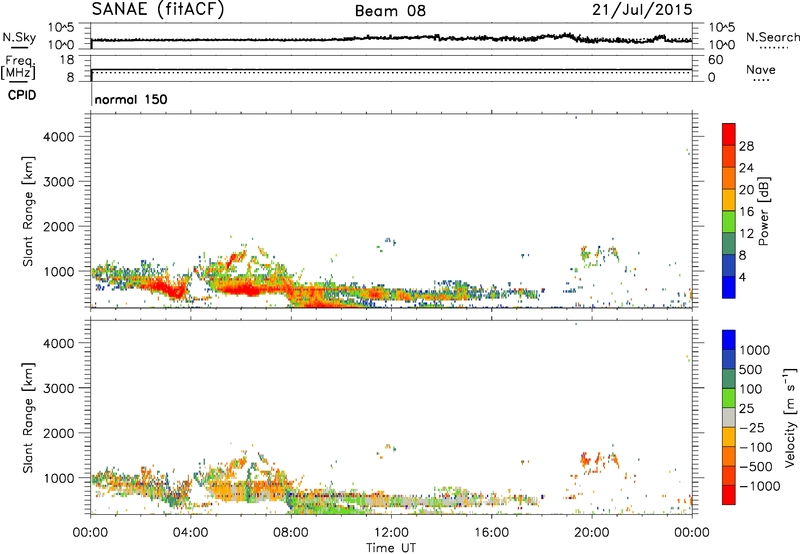Click the 20:00 time axis label
Viewport: 800px width, 554px height.
[591, 533]
